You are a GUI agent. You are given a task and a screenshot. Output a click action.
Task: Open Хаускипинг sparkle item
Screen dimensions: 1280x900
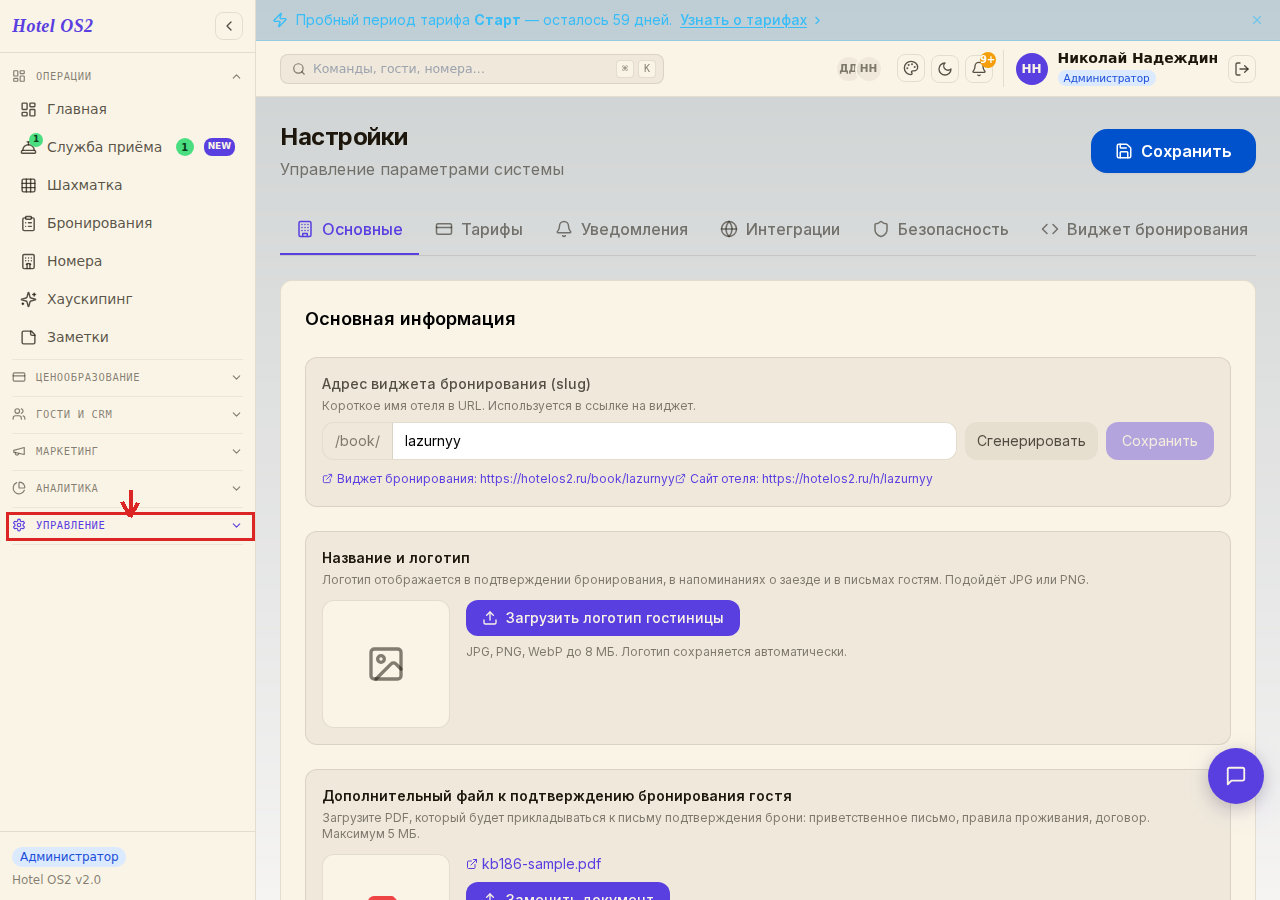tap(128, 299)
